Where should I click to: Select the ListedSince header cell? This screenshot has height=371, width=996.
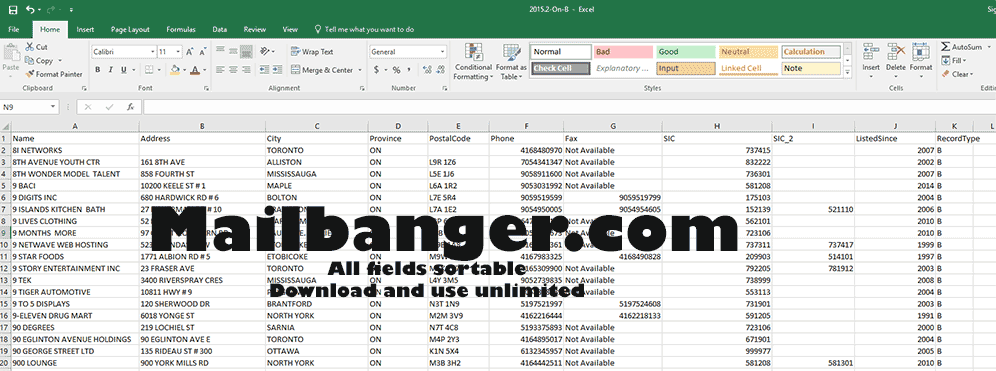tap(894, 138)
